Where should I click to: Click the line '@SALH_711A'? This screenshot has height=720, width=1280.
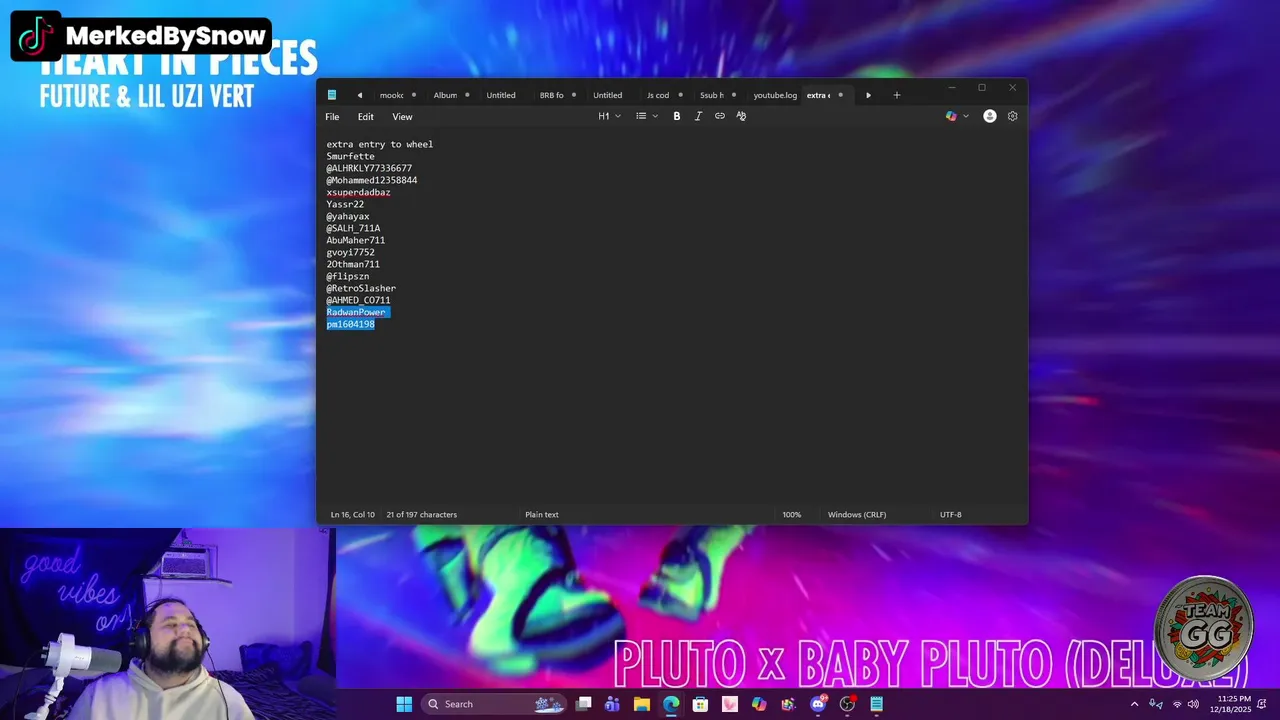coord(353,228)
